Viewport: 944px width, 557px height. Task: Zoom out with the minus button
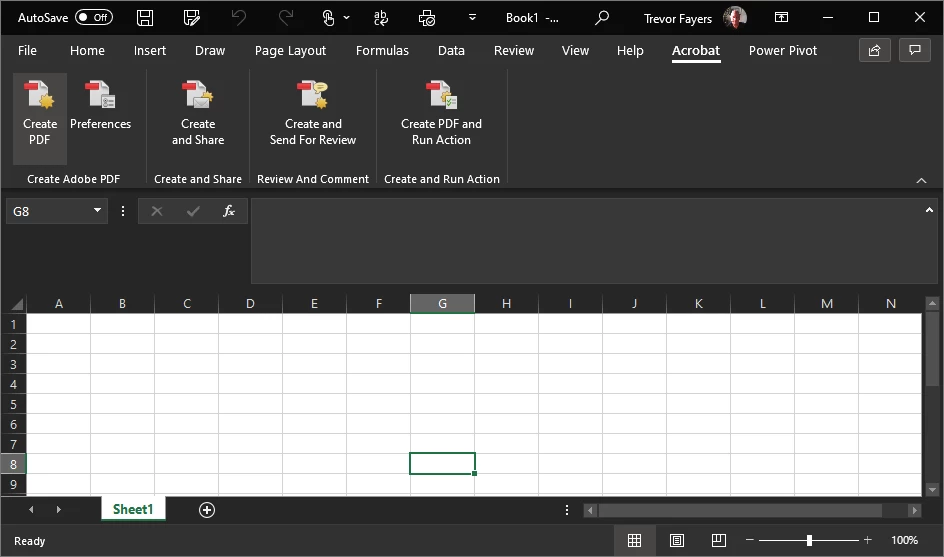click(x=750, y=540)
